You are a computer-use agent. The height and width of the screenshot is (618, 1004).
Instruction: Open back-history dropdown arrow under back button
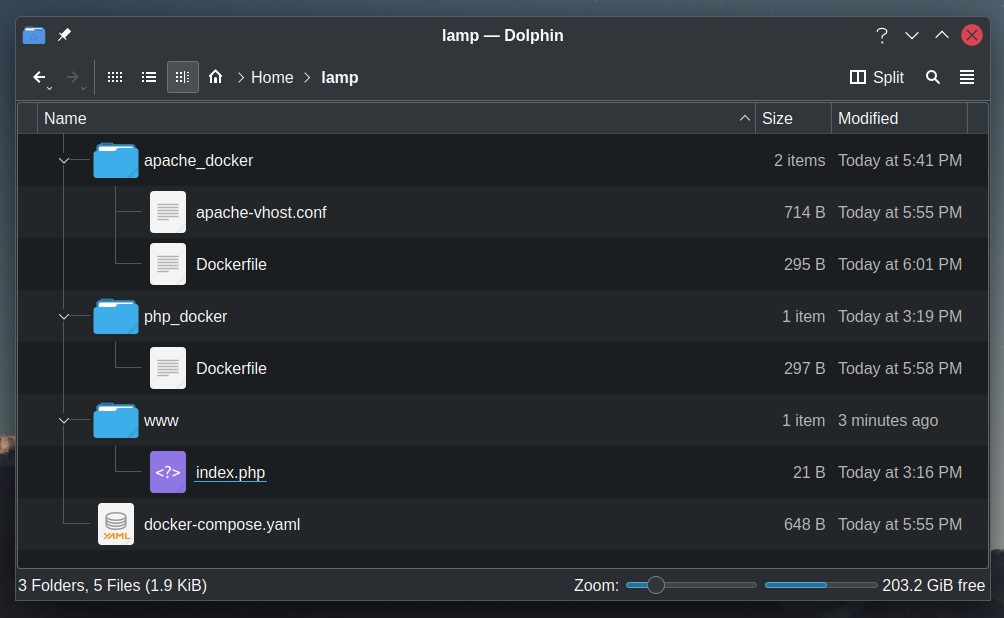pos(49,88)
